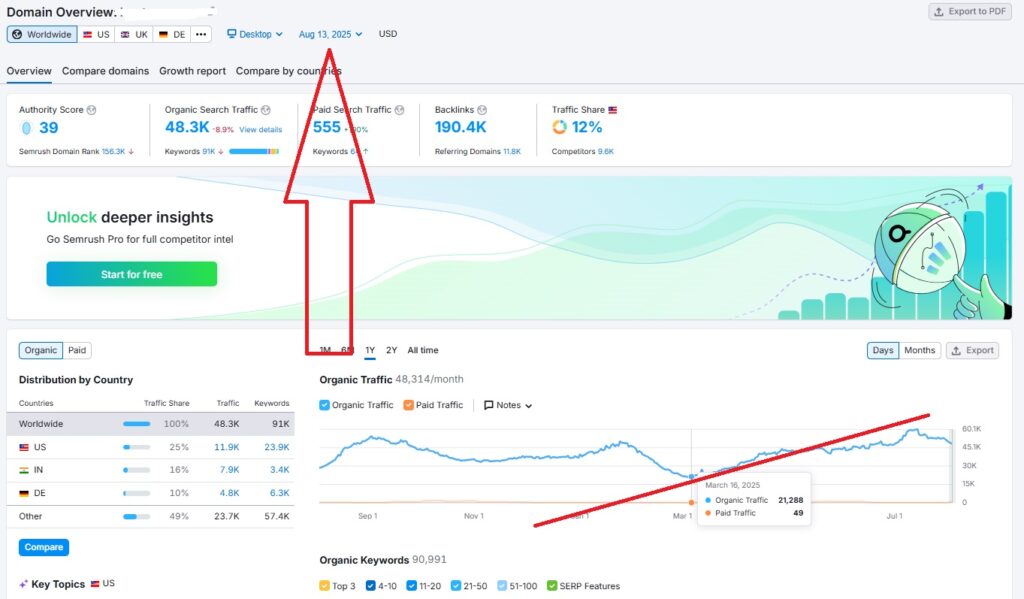The image size is (1024, 599).
Task: Click US keywords value 23.9K
Action: 277,447
